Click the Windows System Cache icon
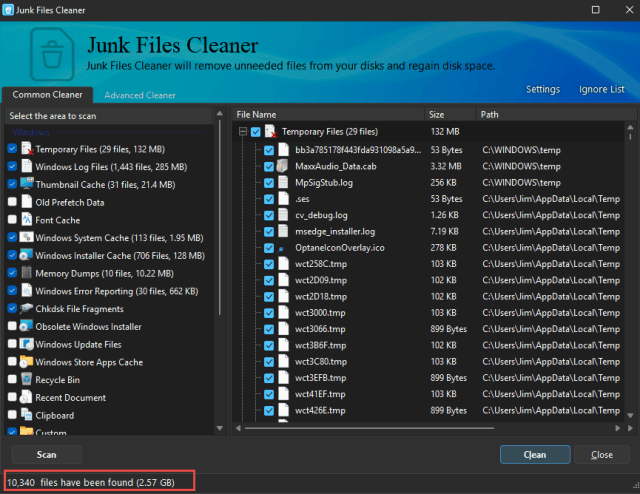This screenshot has width=640, height=494. coord(27,237)
